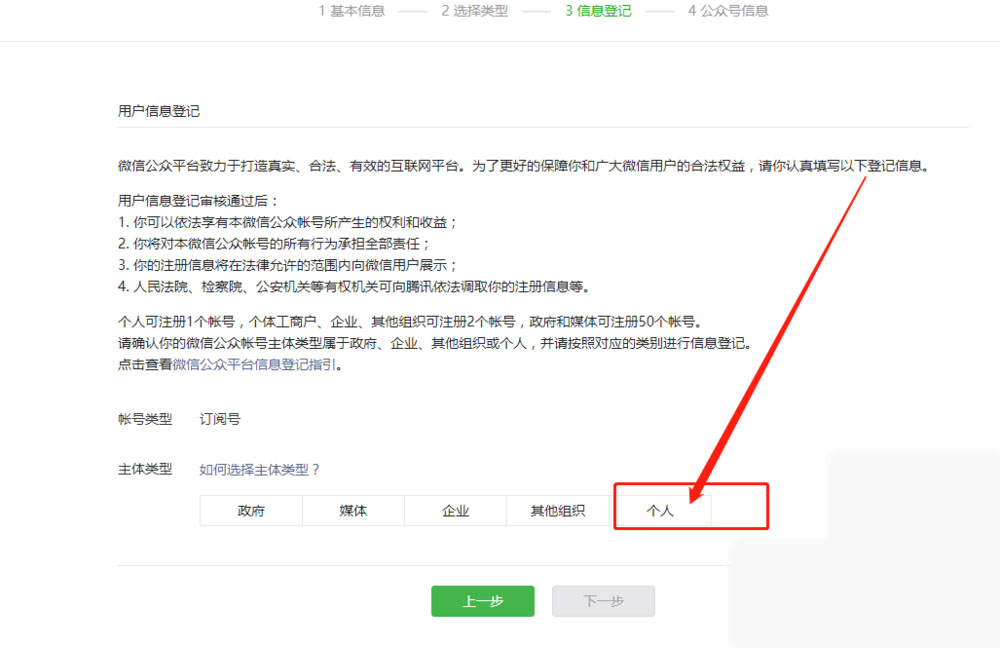Click the 订阅号 account type label
The height and width of the screenshot is (648, 1000).
pyautogui.click(x=219, y=419)
